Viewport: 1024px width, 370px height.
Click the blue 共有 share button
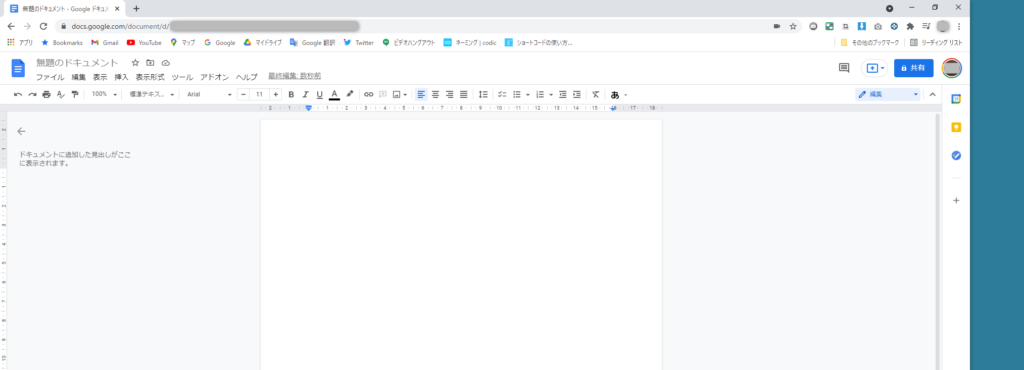[x=914, y=68]
